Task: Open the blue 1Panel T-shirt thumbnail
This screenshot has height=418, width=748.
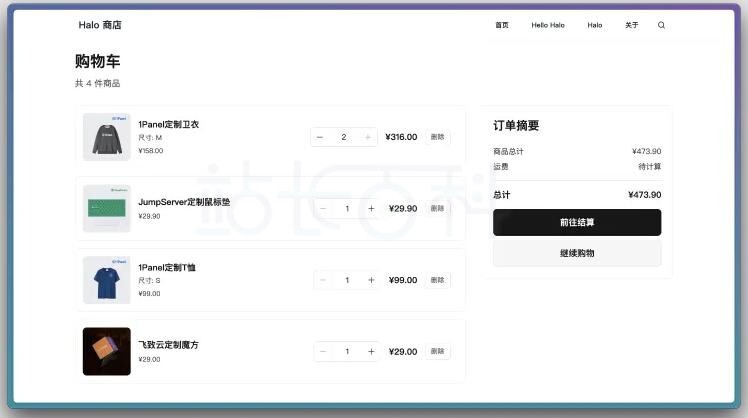Action: click(x=106, y=280)
